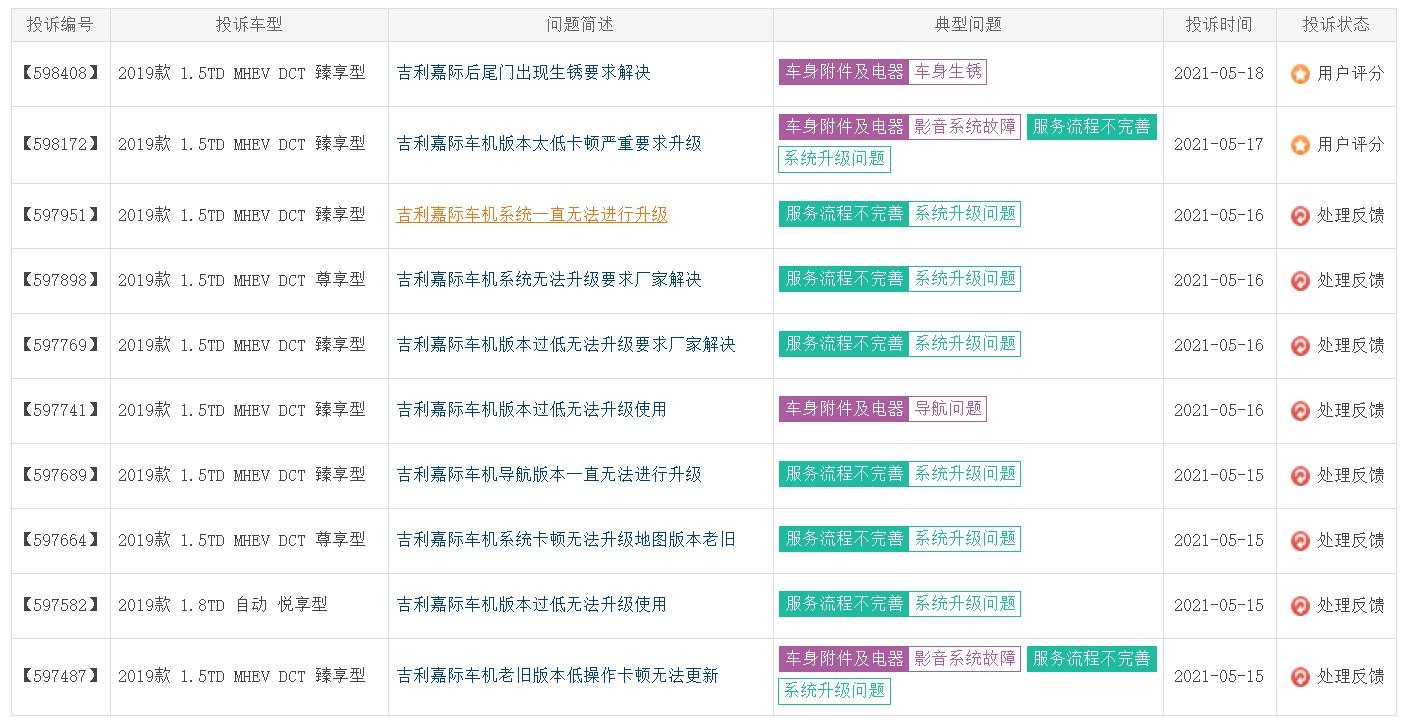The image size is (1406, 718).
Task: Click the date in row 597487
Action: pyautogui.click(x=1219, y=677)
